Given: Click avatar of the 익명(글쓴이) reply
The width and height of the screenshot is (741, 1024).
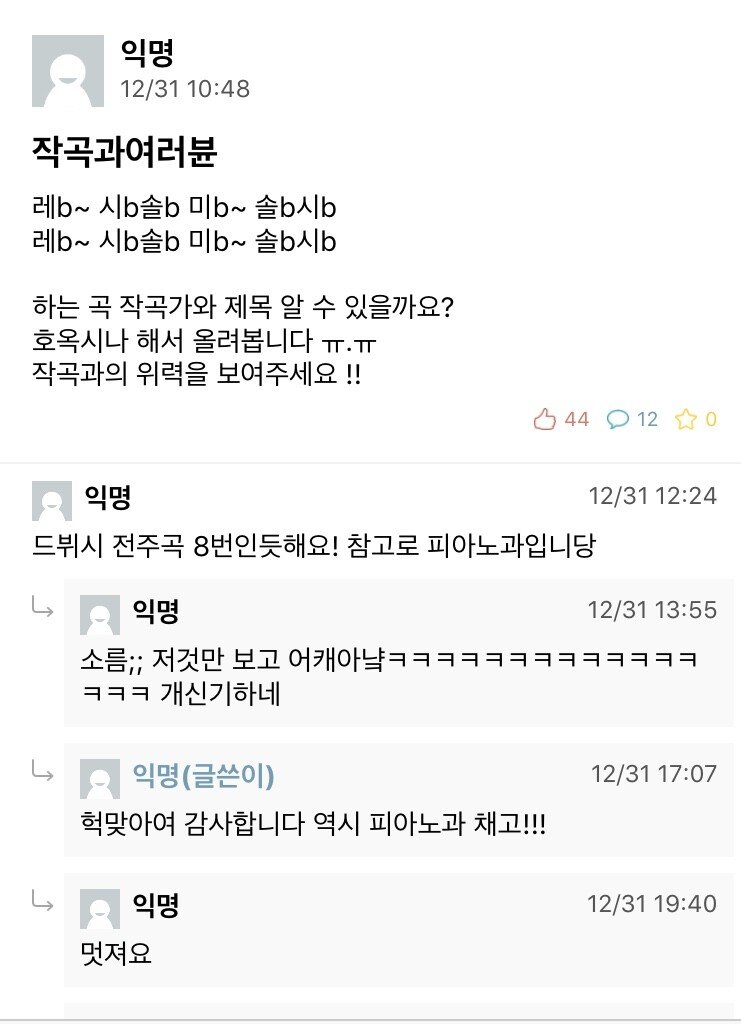Looking at the screenshot, I should (x=99, y=779).
